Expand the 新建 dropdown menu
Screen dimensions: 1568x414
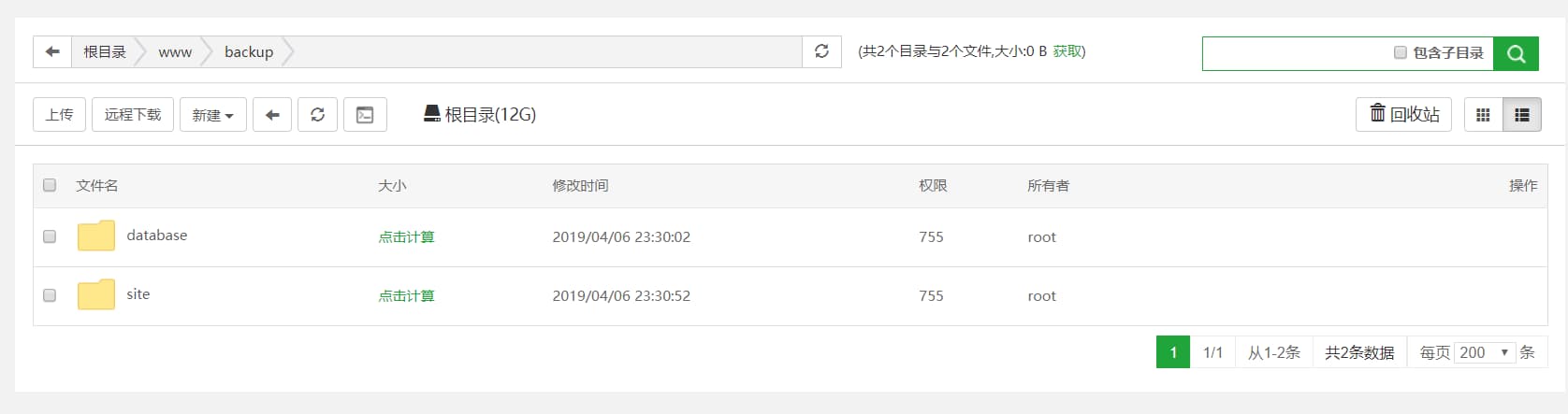pos(212,115)
